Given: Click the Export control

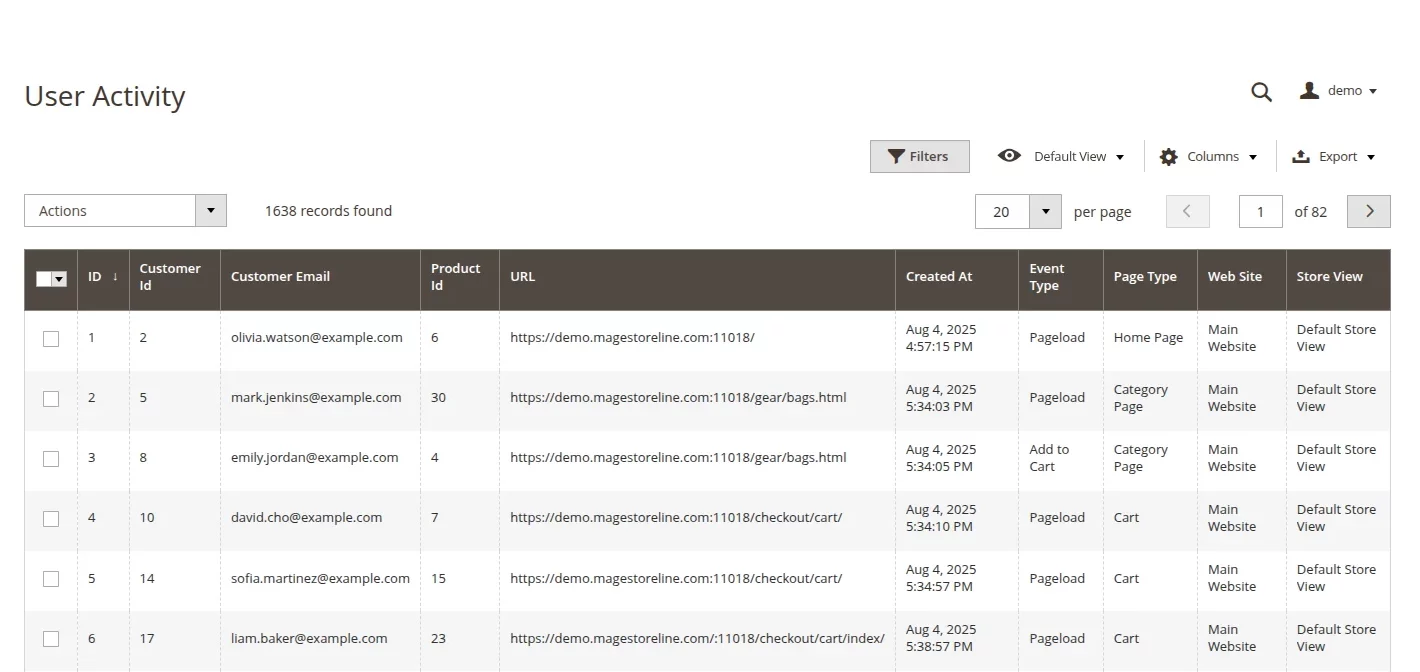Looking at the screenshot, I should [x=1334, y=156].
